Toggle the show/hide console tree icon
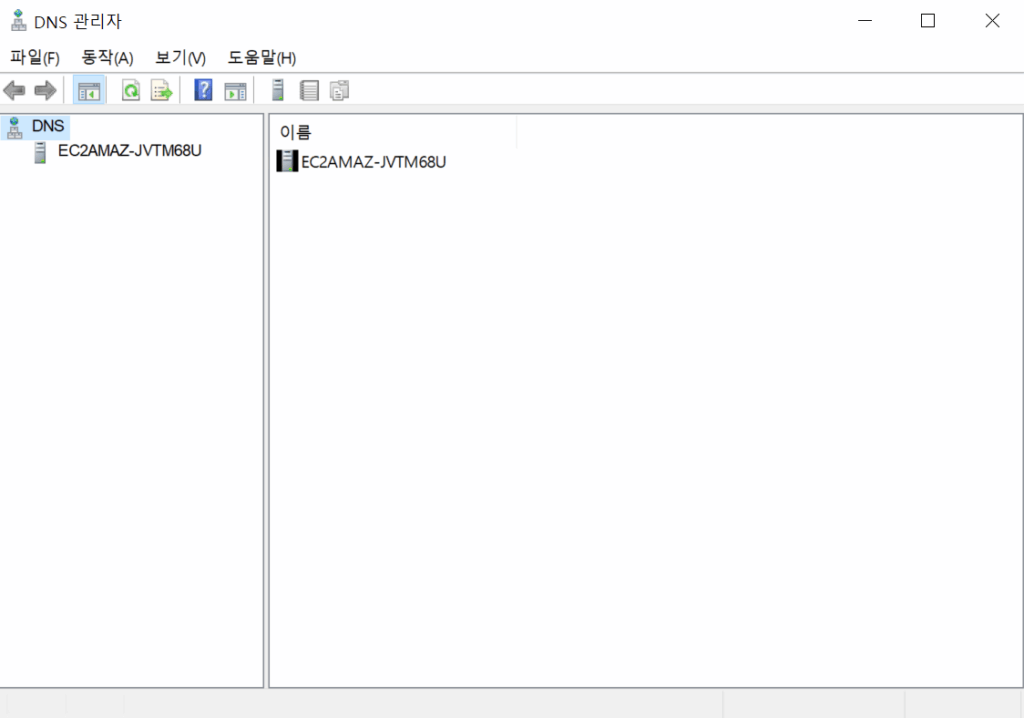Image resolution: width=1024 pixels, height=718 pixels. [x=89, y=91]
